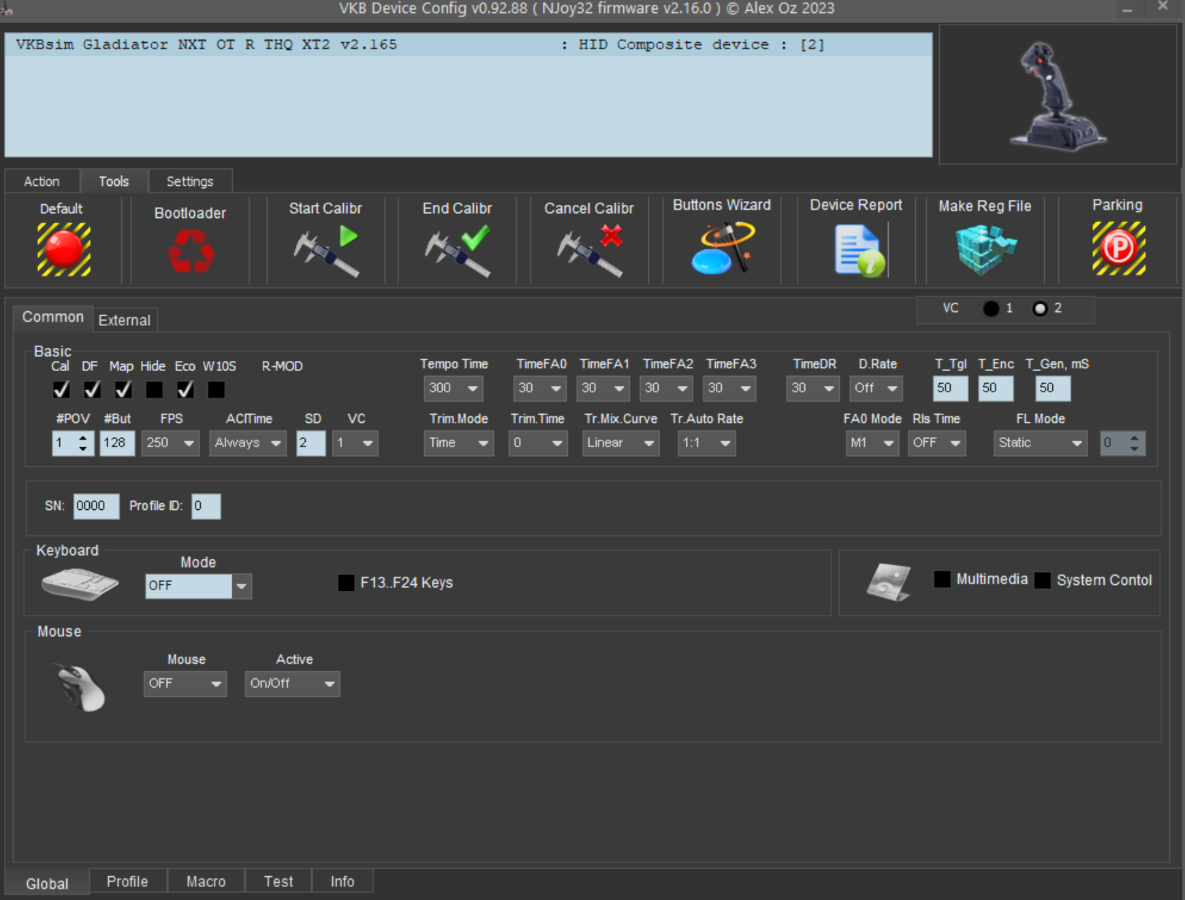
Task: Click the #POV stepper arrows
Action: 83,443
